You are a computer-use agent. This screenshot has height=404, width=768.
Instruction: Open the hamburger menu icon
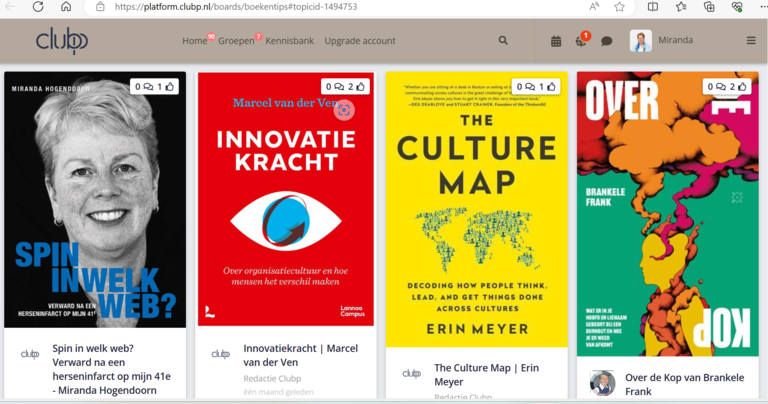[x=751, y=41]
